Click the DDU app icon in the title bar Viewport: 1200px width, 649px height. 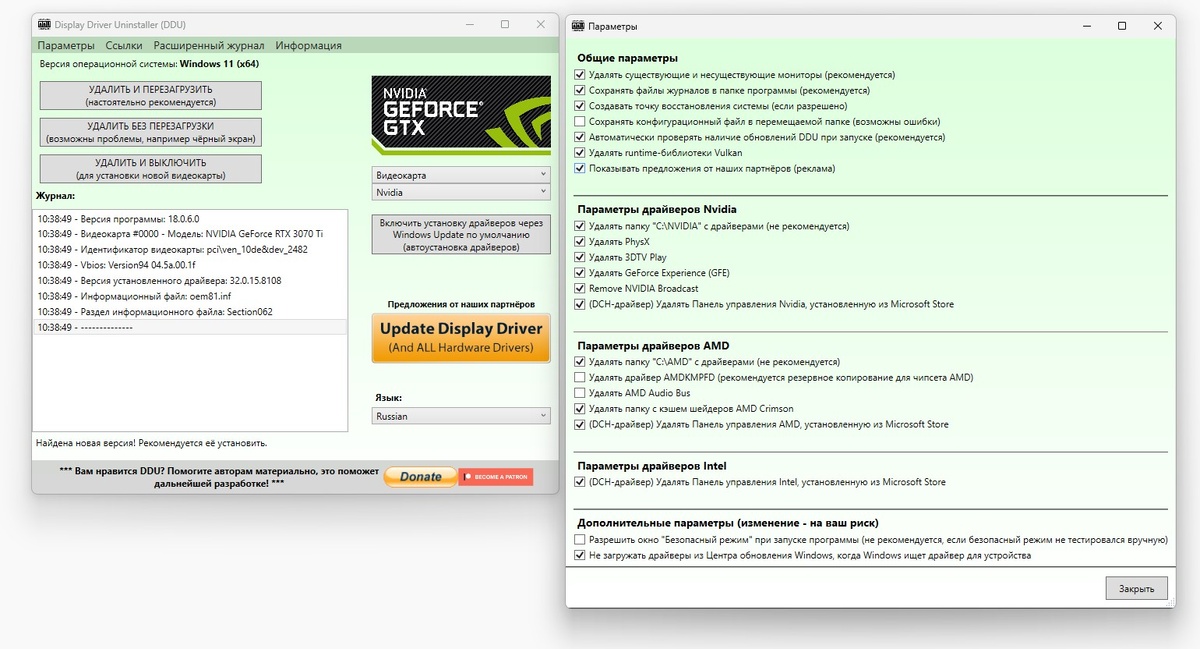pyautogui.click(x=46, y=24)
